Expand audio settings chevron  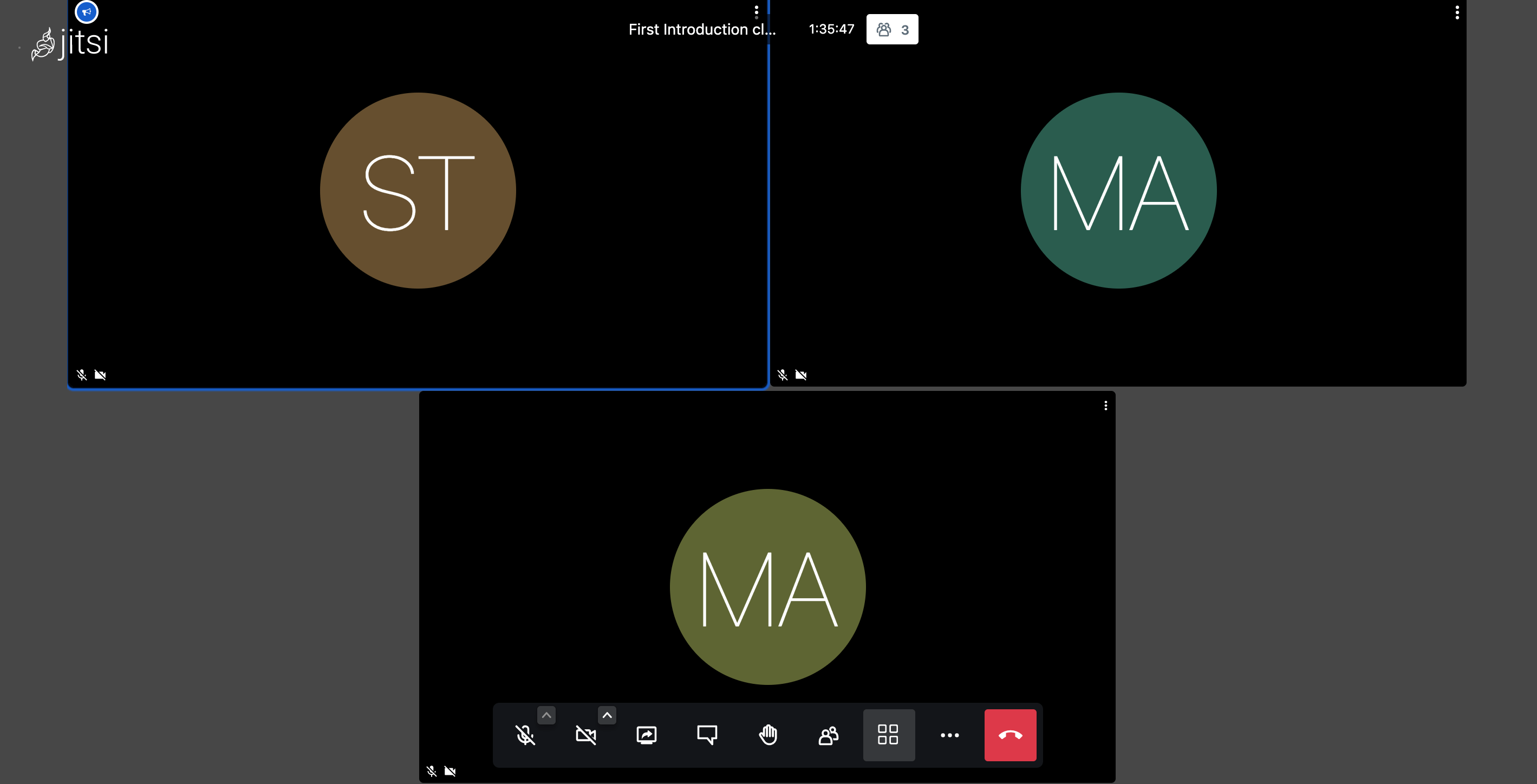point(546,715)
